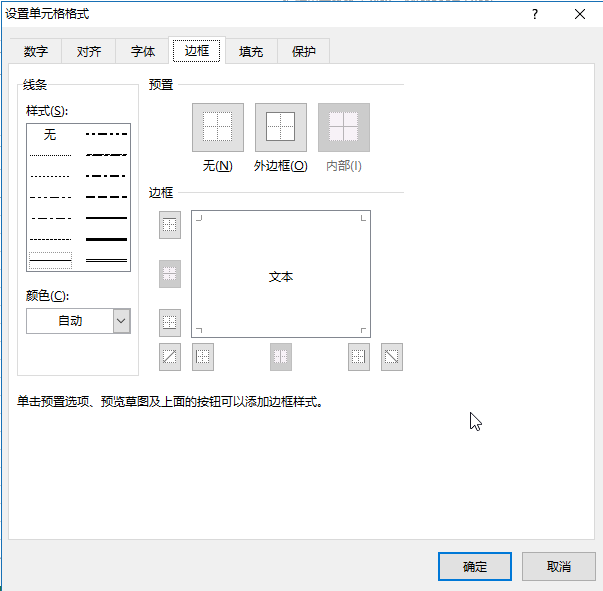The height and width of the screenshot is (591, 603).
Task: Toggle the top border button
Action: click(x=170, y=226)
